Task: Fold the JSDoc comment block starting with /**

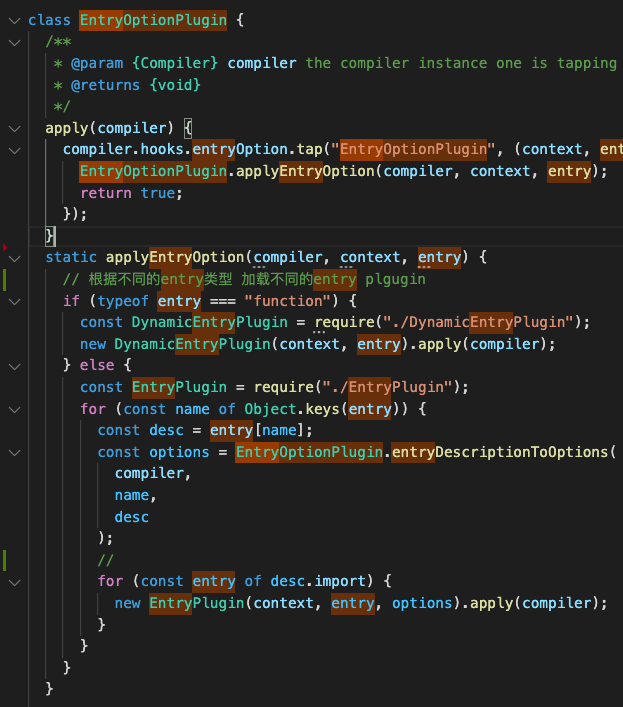Action: tap(14, 43)
